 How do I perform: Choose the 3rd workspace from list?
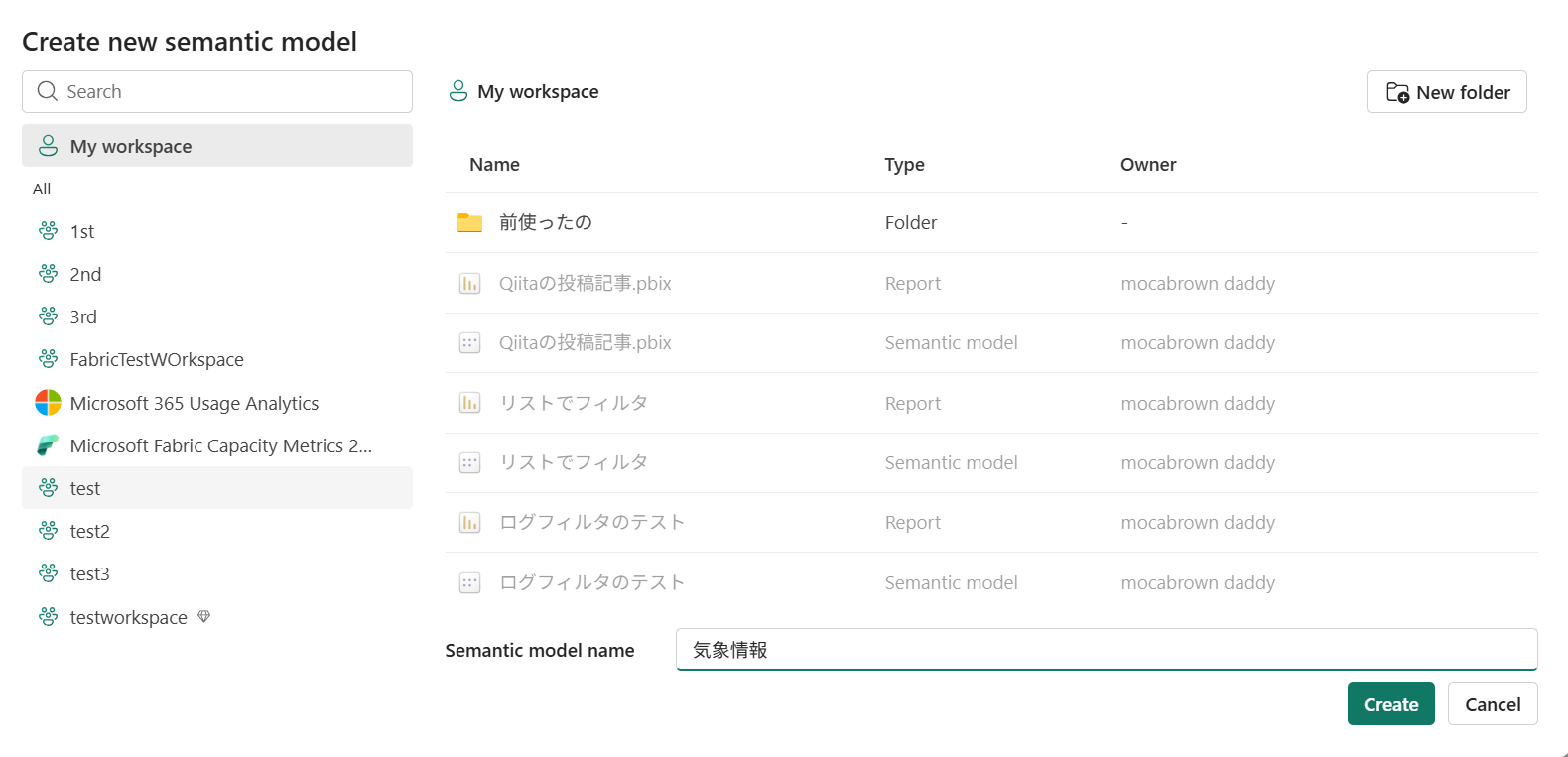tap(83, 316)
